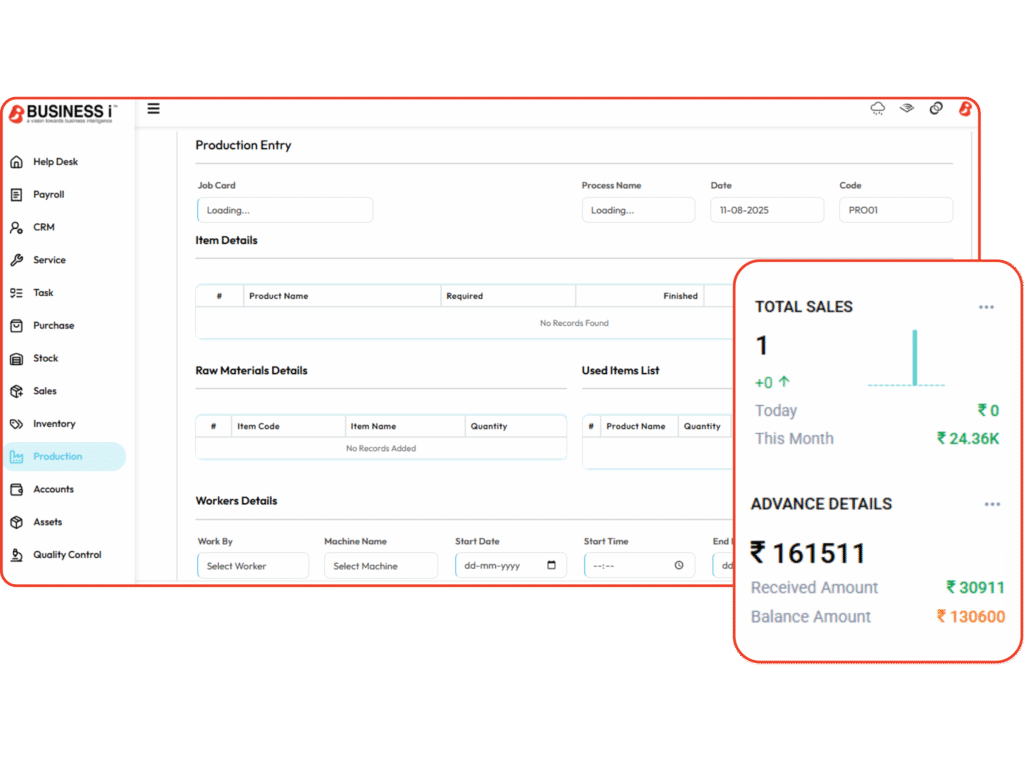Open the CRM sidebar item
The image size is (1024, 761).
point(44,228)
